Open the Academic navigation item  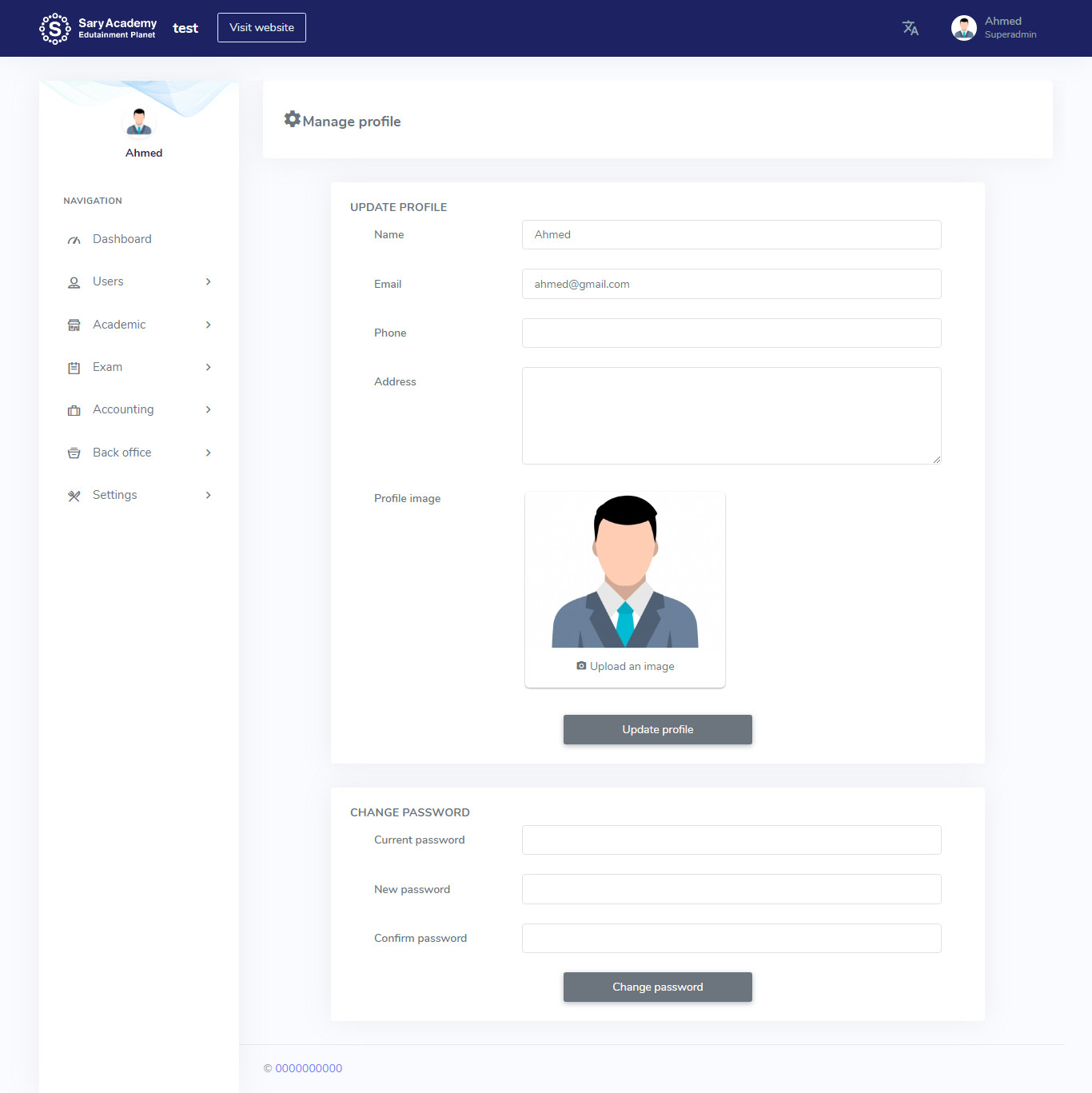[139, 325]
